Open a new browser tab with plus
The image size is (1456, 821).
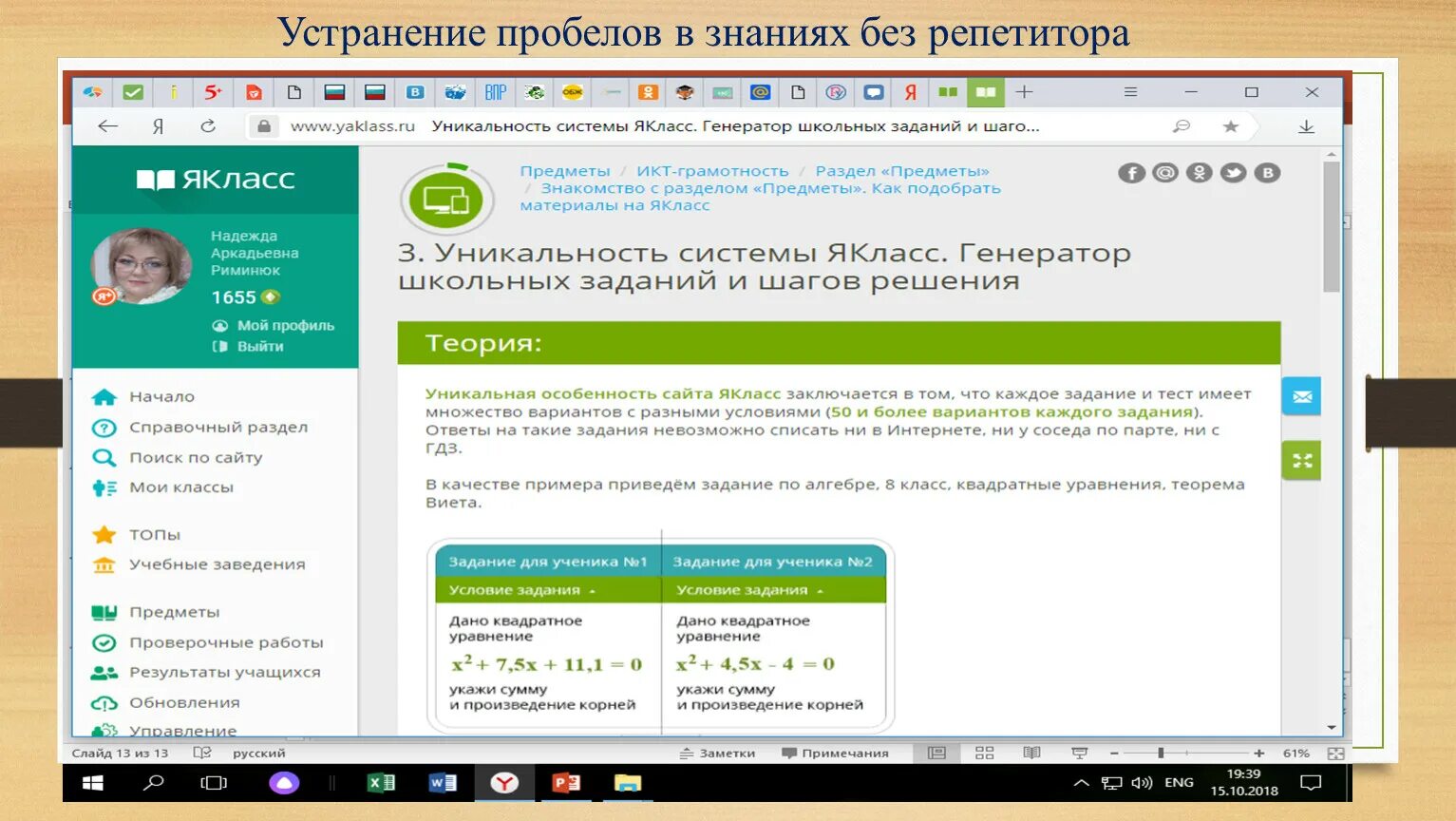[1024, 92]
